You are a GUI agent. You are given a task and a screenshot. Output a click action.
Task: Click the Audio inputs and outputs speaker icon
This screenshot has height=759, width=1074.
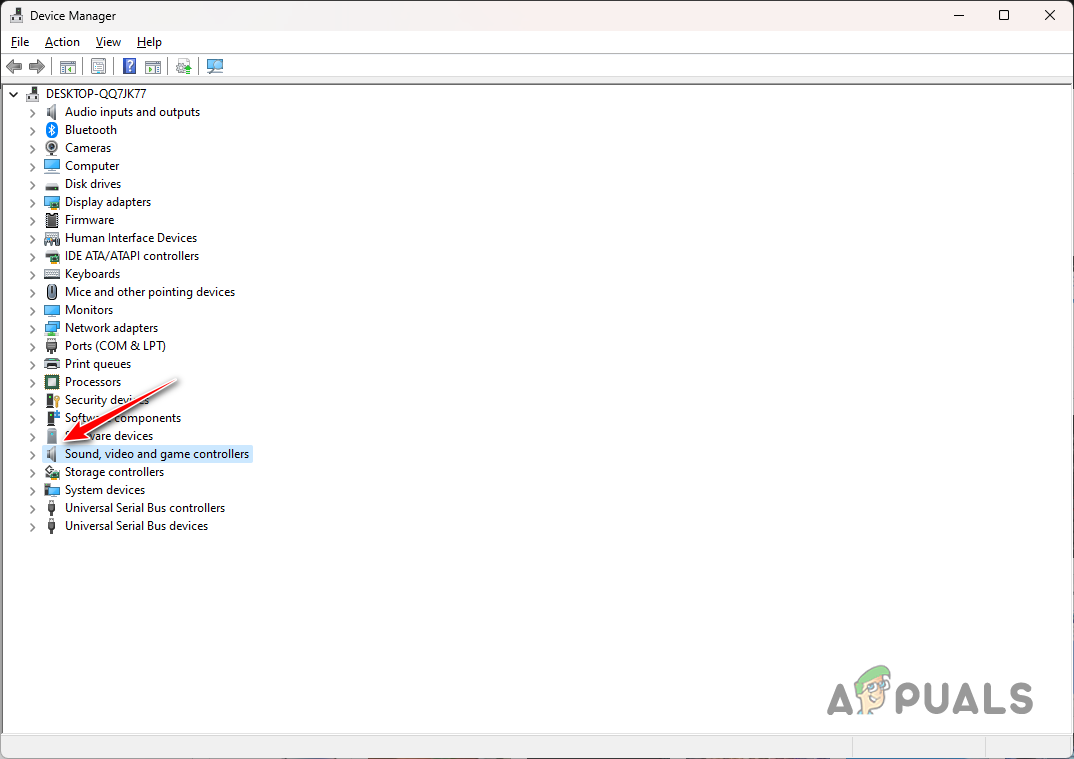click(52, 112)
